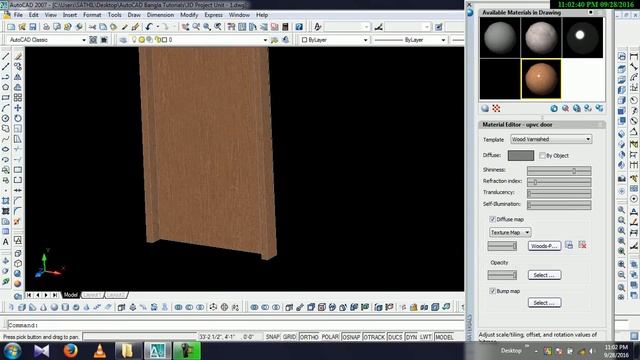Select the Erase modify tool
This screenshot has width=640, height=360.
point(18,56)
